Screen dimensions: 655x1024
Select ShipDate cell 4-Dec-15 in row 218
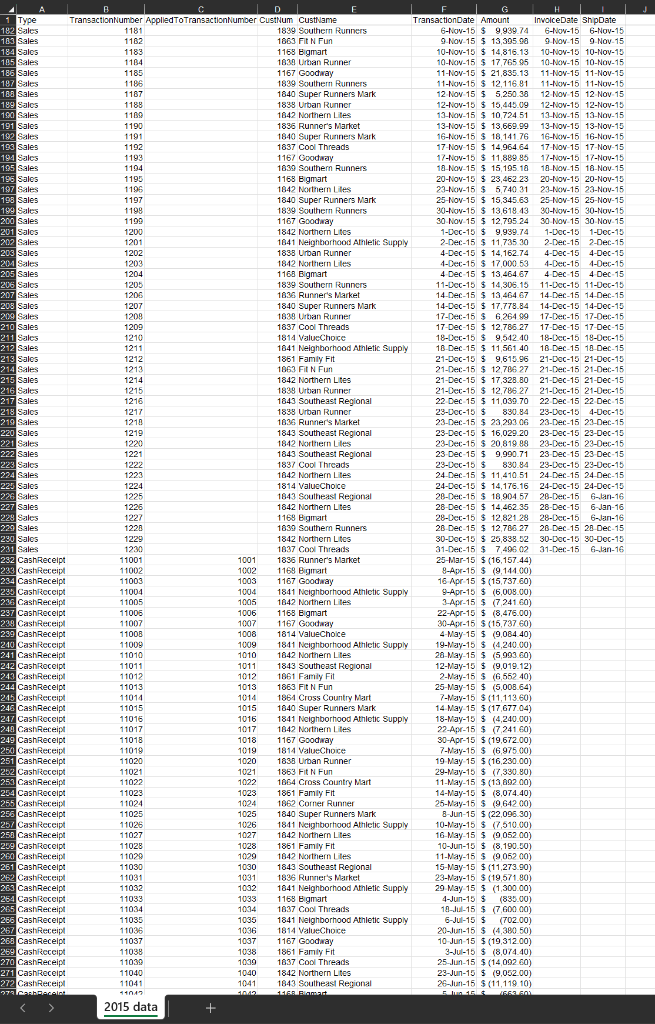click(x=602, y=412)
